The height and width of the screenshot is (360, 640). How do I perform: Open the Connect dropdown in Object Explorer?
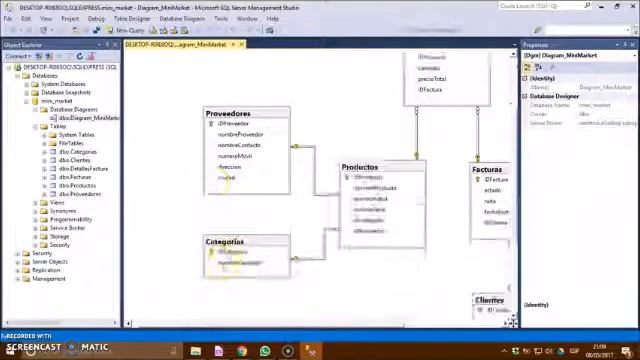pyautogui.click(x=18, y=56)
